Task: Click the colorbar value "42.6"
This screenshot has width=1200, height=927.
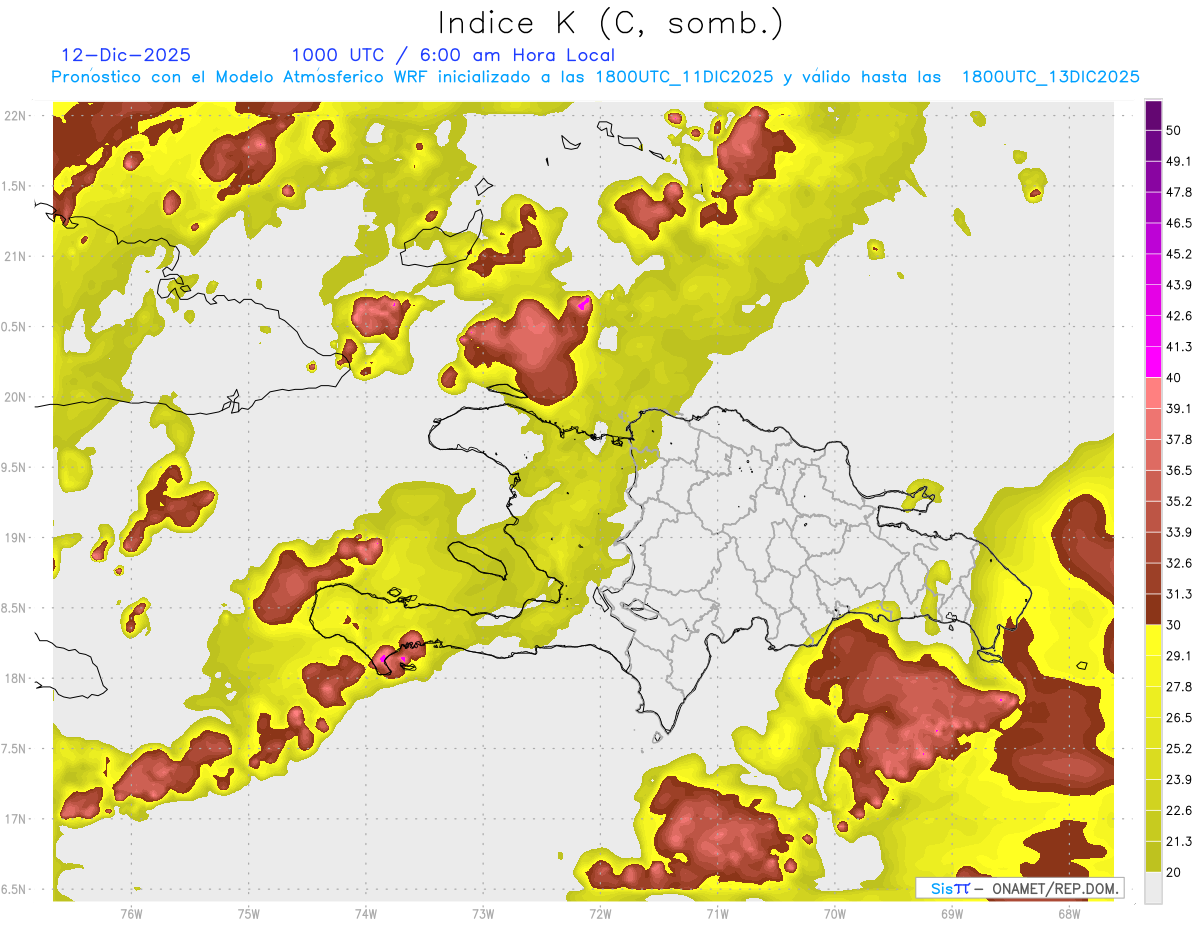Action: click(x=1179, y=316)
